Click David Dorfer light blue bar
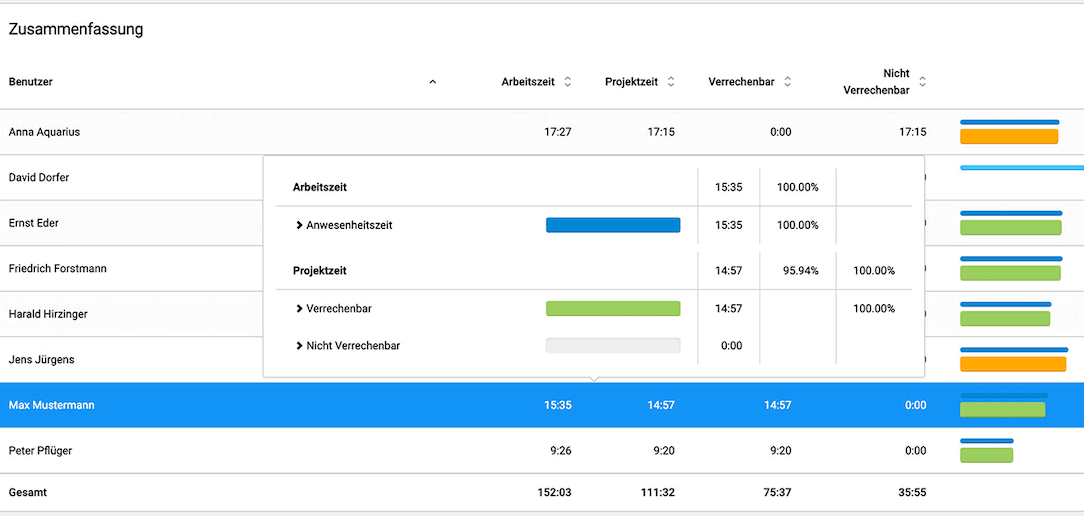Image resolution: width=1084 pixels, height=516 pixels. point(1022,167)
